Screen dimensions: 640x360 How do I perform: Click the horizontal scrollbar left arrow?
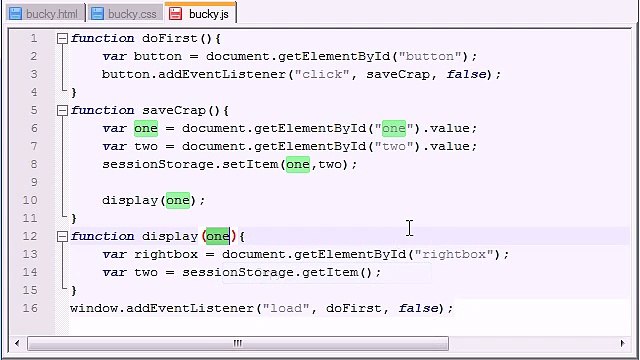point(17,343)
